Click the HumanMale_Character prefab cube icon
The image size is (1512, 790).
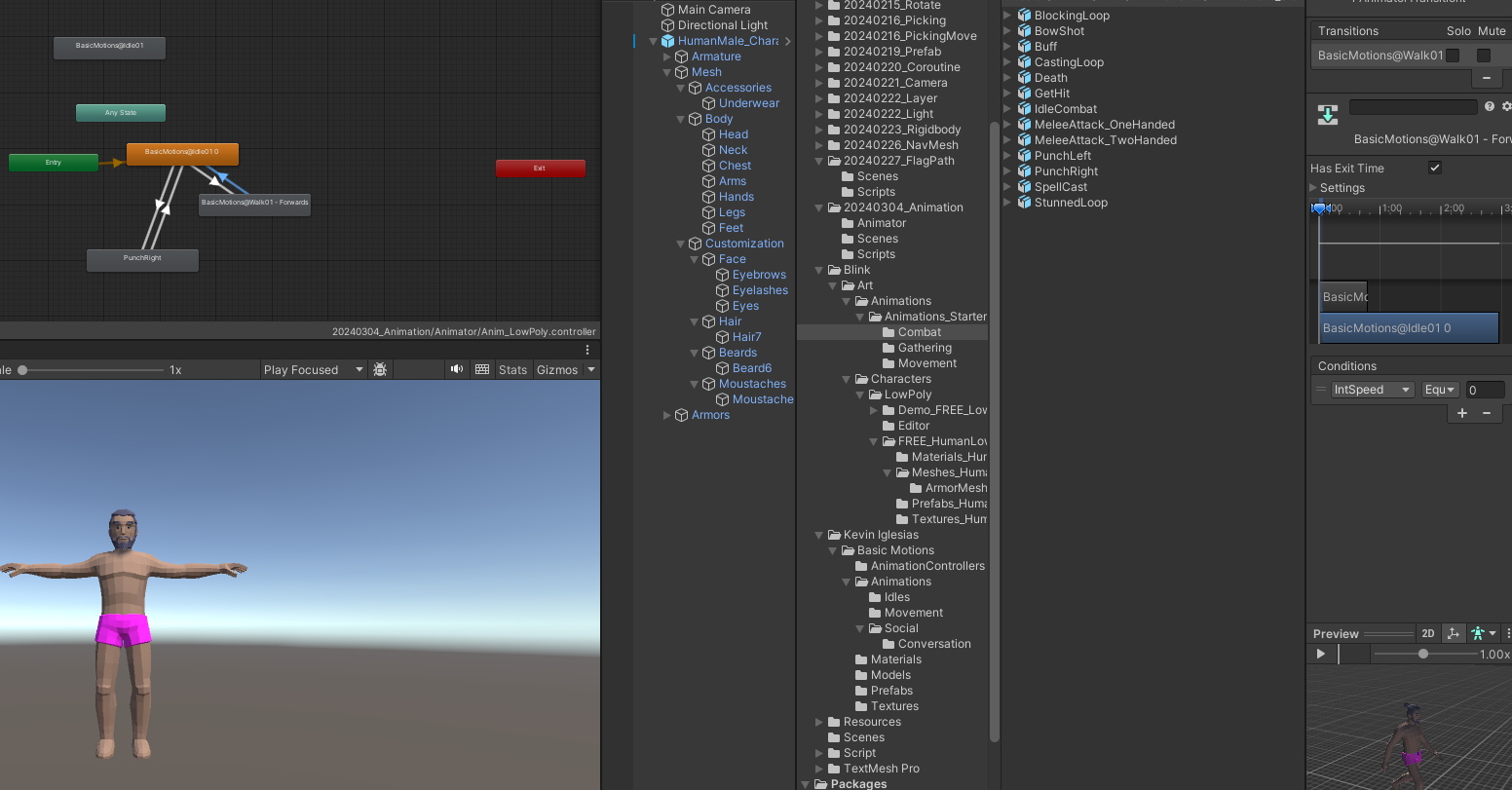[667, 41]
